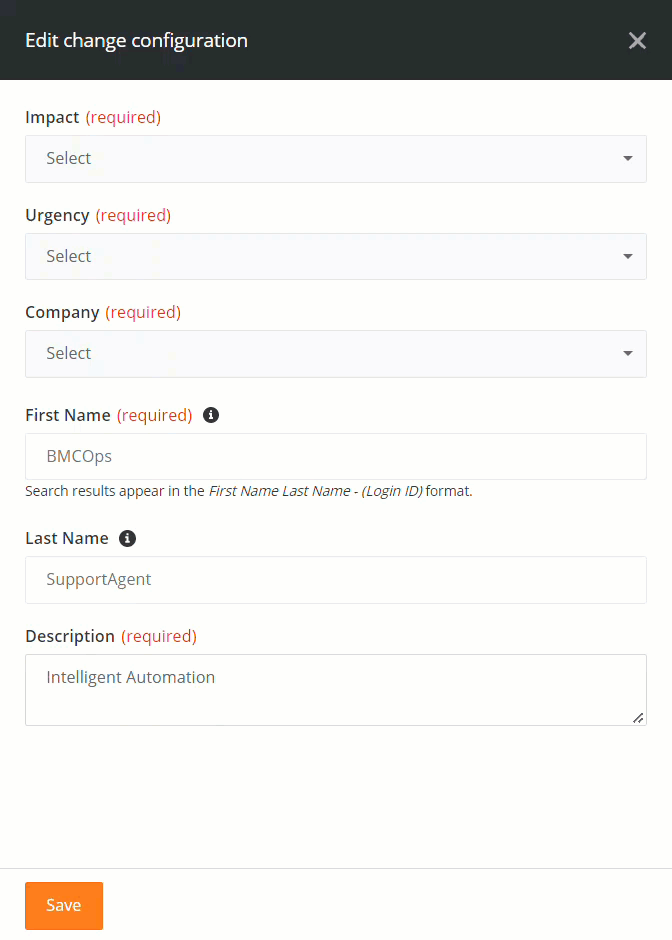The width and height of the screenshot is (672, 940).
Task: Click the Urgency dropdown caret arrow
Action: (x=628, y=257)
